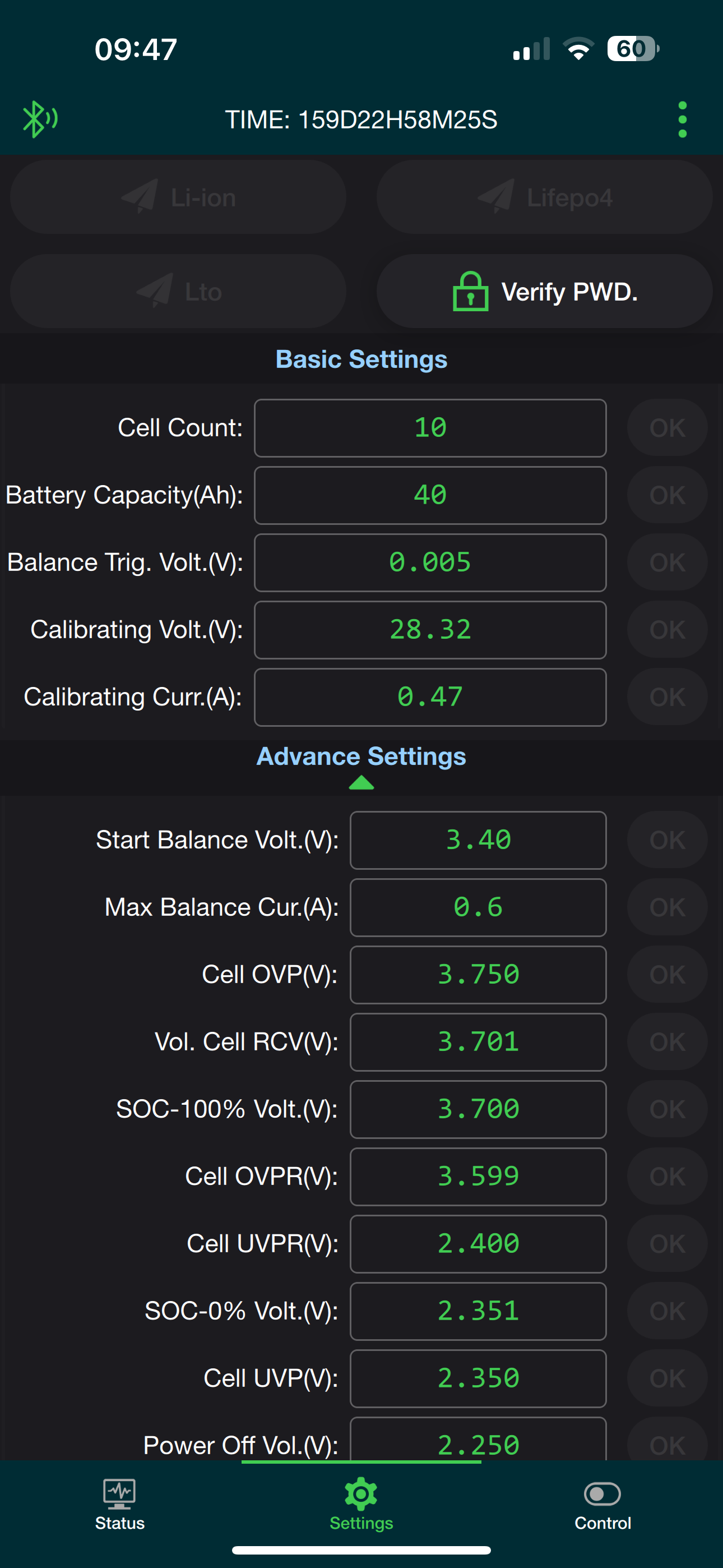The height and width of the screenshot is (1568, 723).
Task: Tap the green padlock icon
Action: pyautogui.click(x=470, y=292)
